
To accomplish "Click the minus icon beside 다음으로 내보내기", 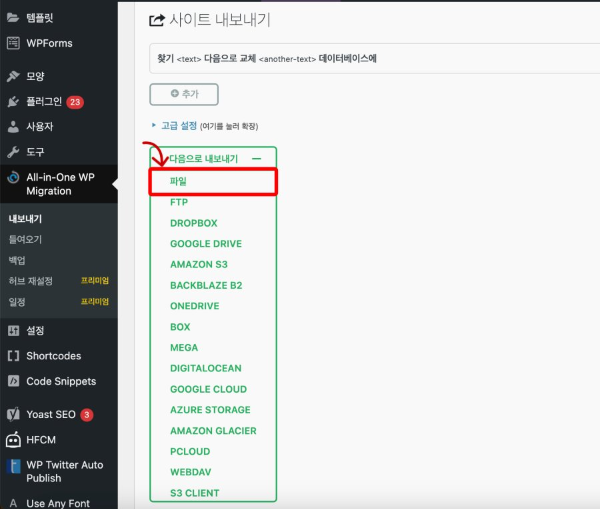I will pyautogui.click(x=257, y=158).
